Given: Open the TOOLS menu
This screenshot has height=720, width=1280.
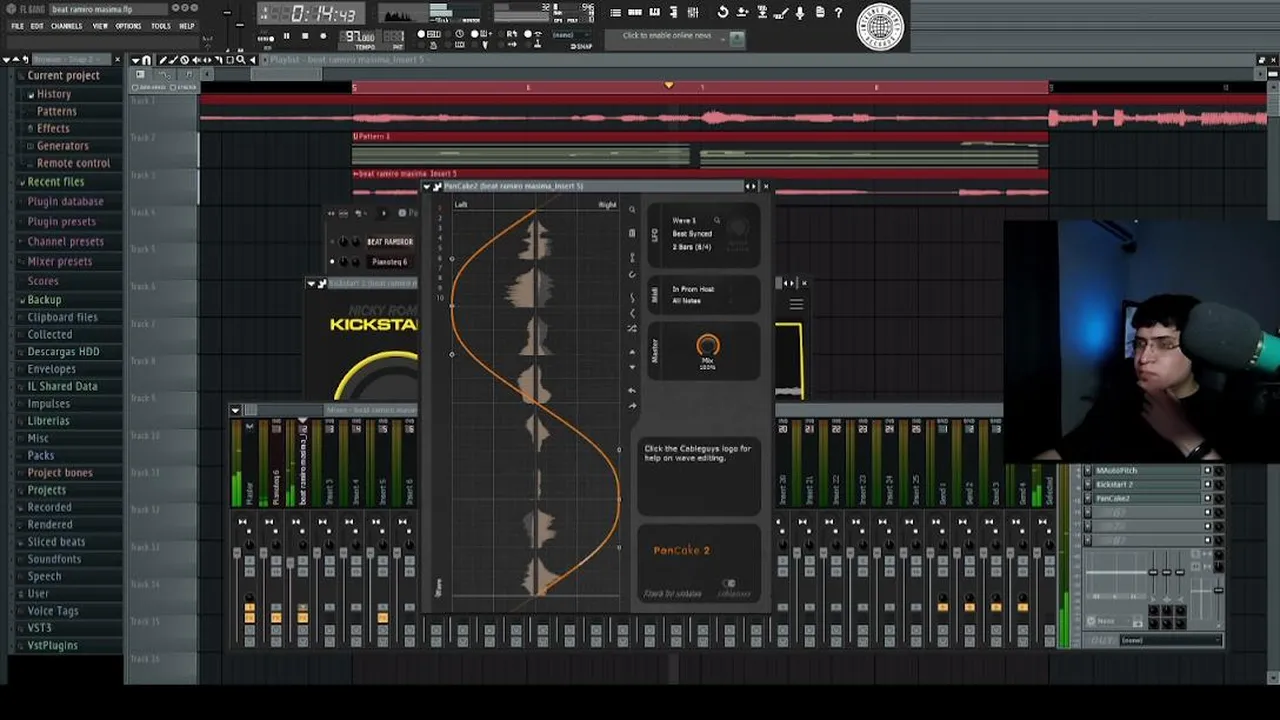Looking at the screenshot, I should pos(161,26).
